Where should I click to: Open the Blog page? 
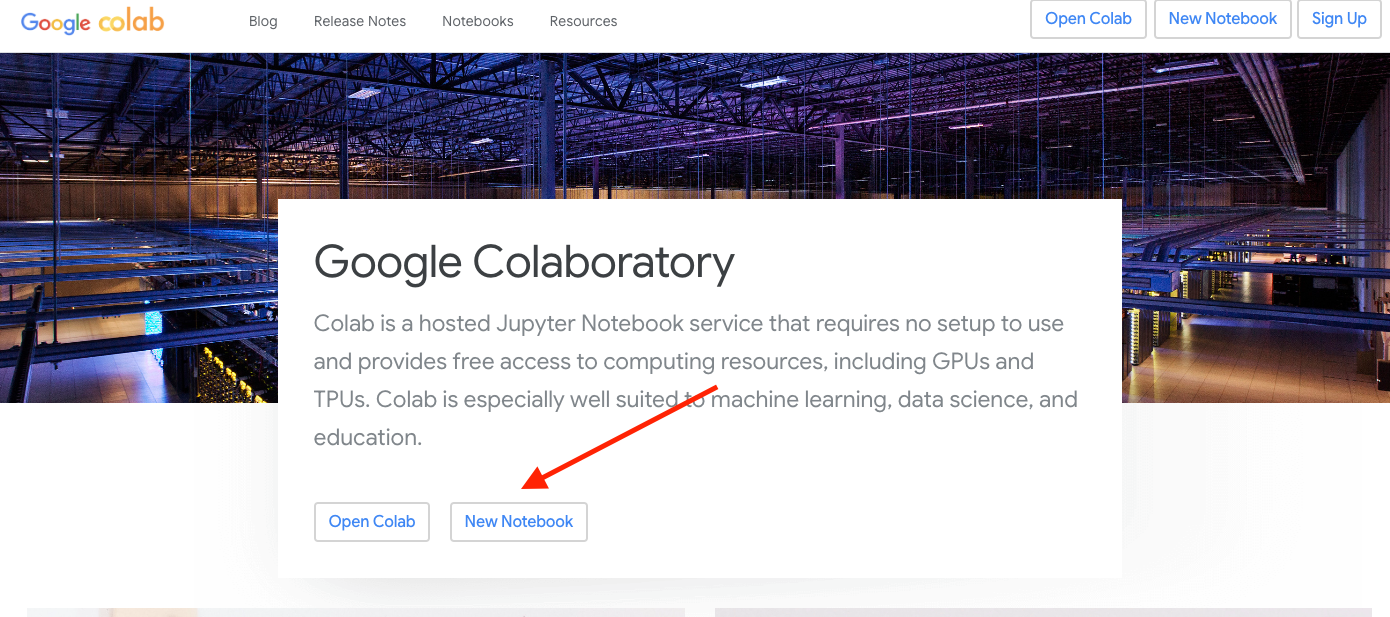click(263, 20)
